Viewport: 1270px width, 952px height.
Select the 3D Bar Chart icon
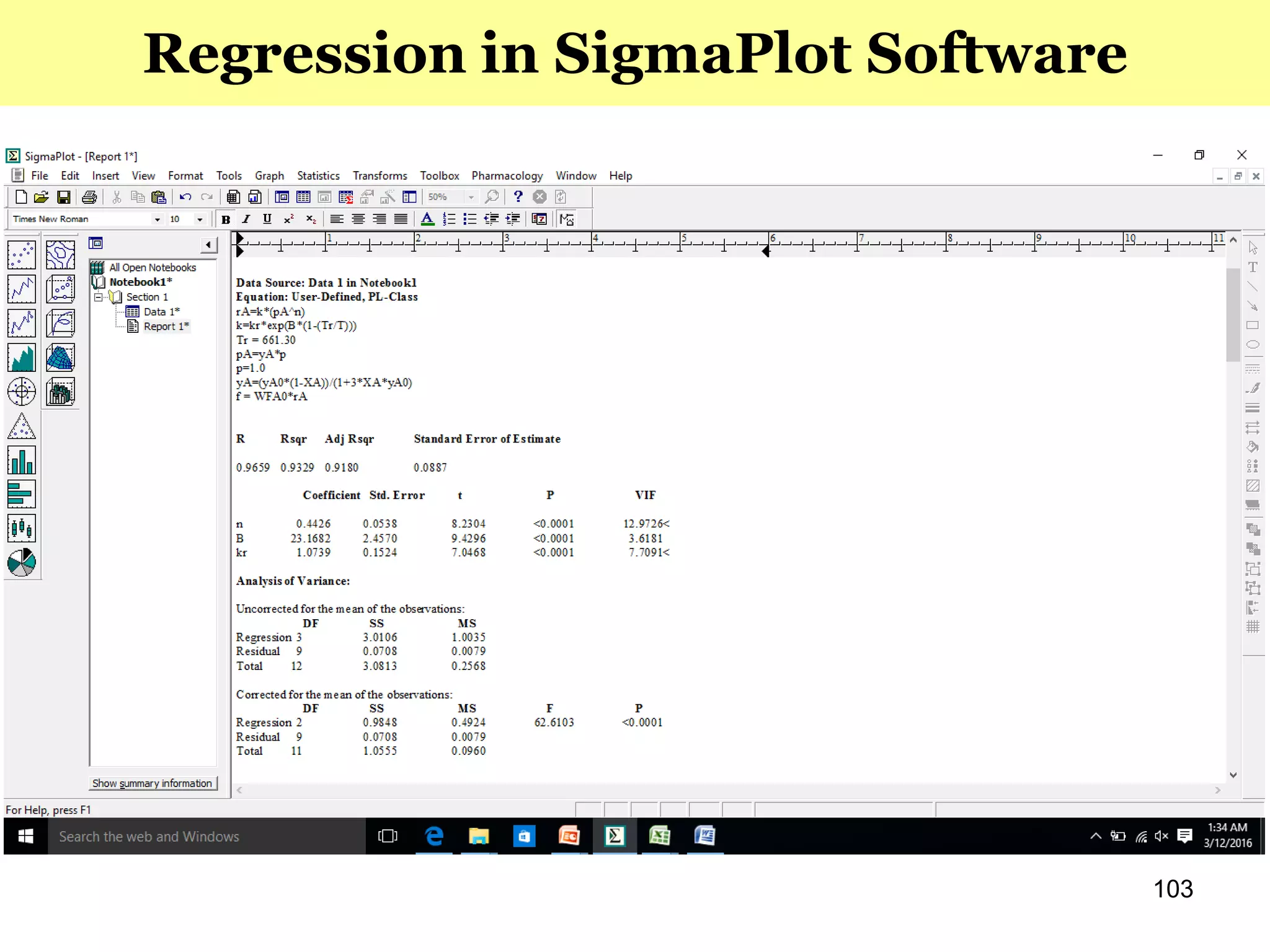pos(61,392)
